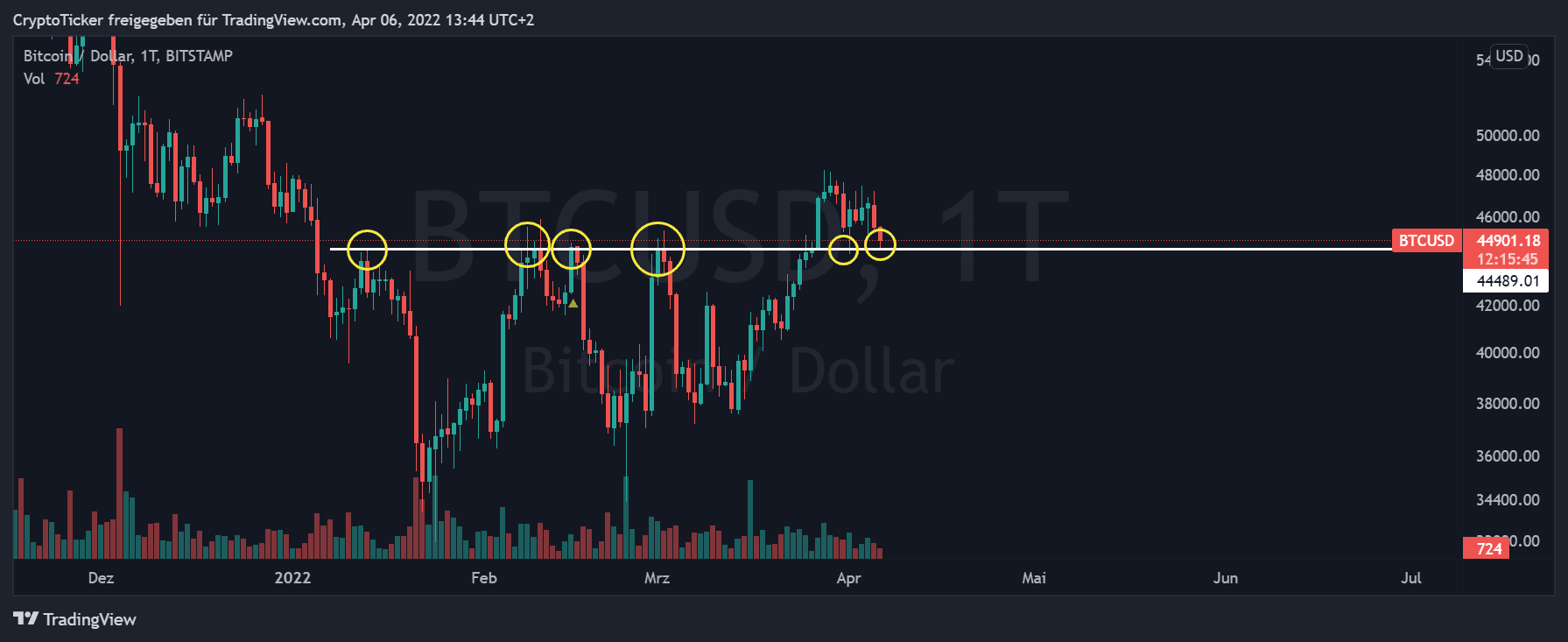Click the red BTCUSD price tag
The width and height of the screenshot is (1568, 642).
[1426, 241]
